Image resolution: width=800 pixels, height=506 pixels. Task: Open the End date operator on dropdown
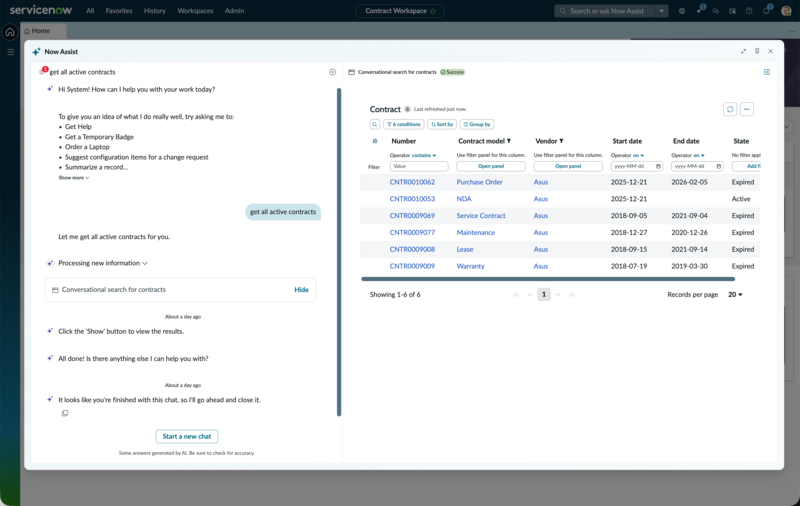(x=699, y=155)
